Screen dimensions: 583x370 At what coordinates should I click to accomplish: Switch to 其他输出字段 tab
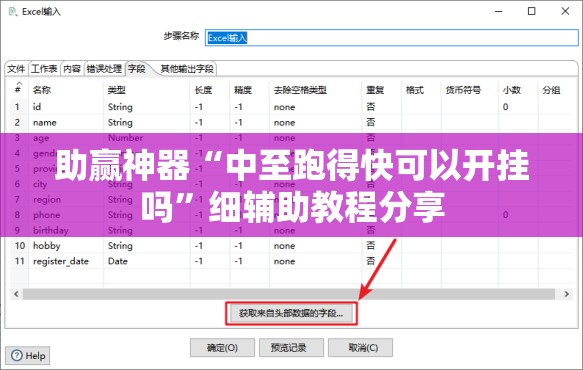click(187, 69)
